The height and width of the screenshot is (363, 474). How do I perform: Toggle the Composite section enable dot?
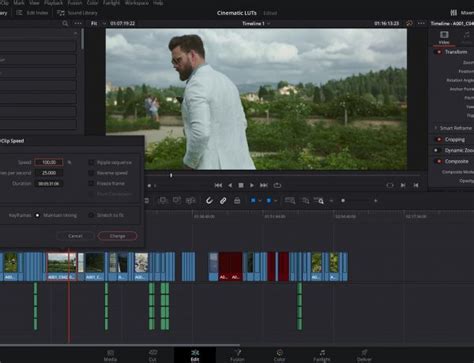tap(439, 161)
